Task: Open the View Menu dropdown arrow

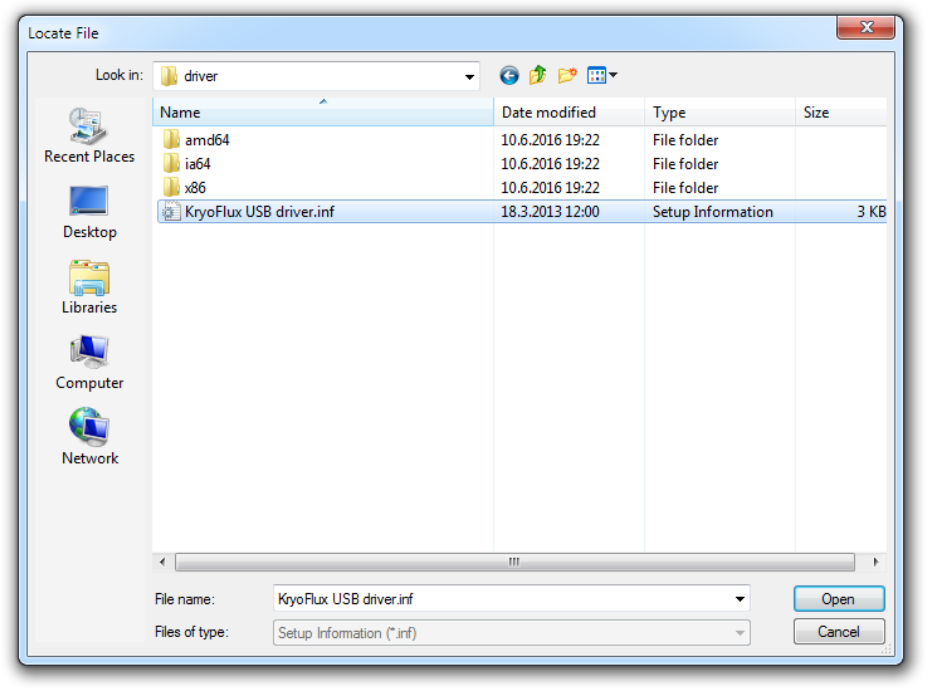Action: (614, 75)
